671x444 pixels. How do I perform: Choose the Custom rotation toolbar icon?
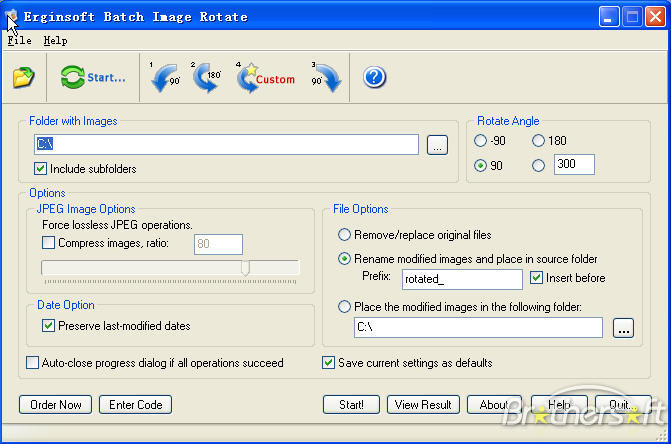pyautogui.click(x=266, y=78)
